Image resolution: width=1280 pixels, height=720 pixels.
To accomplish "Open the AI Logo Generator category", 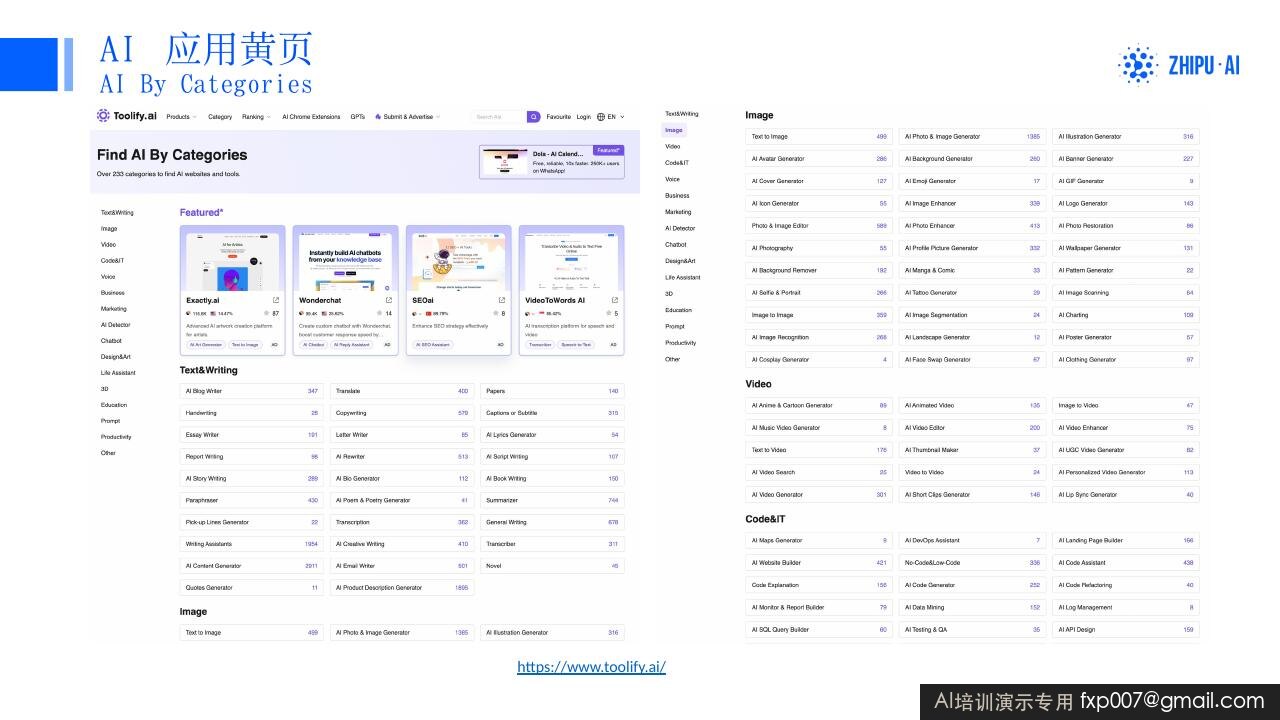I will coord(1126,203).
